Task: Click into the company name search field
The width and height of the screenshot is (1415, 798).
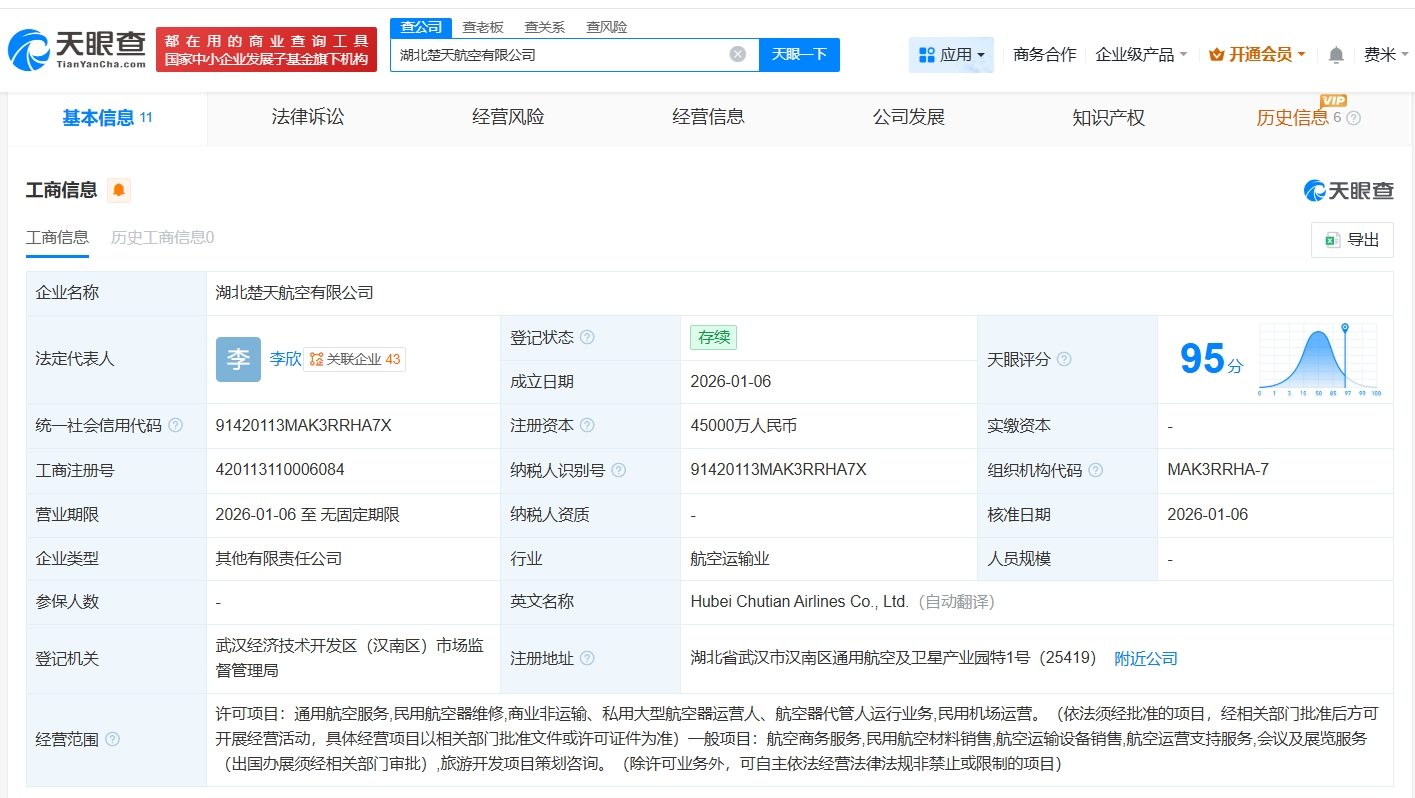Action: click(x=560, y=55)
